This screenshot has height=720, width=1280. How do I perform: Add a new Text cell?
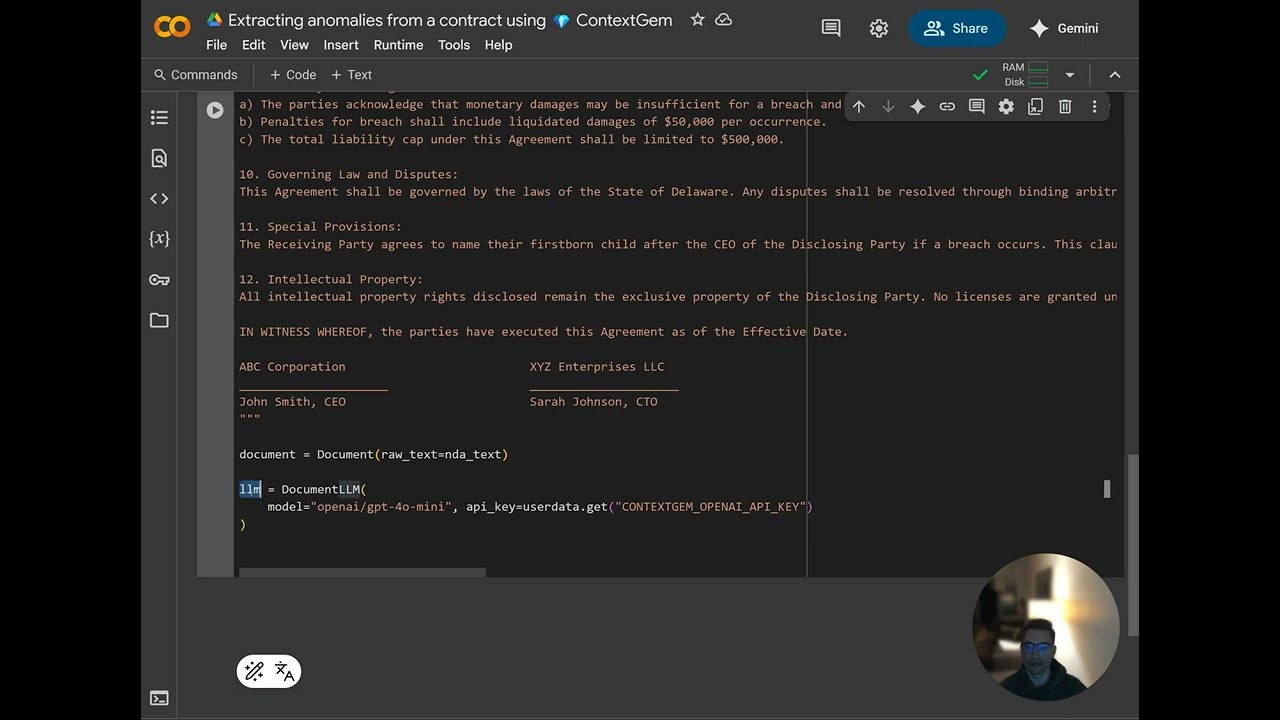point(351,75)
